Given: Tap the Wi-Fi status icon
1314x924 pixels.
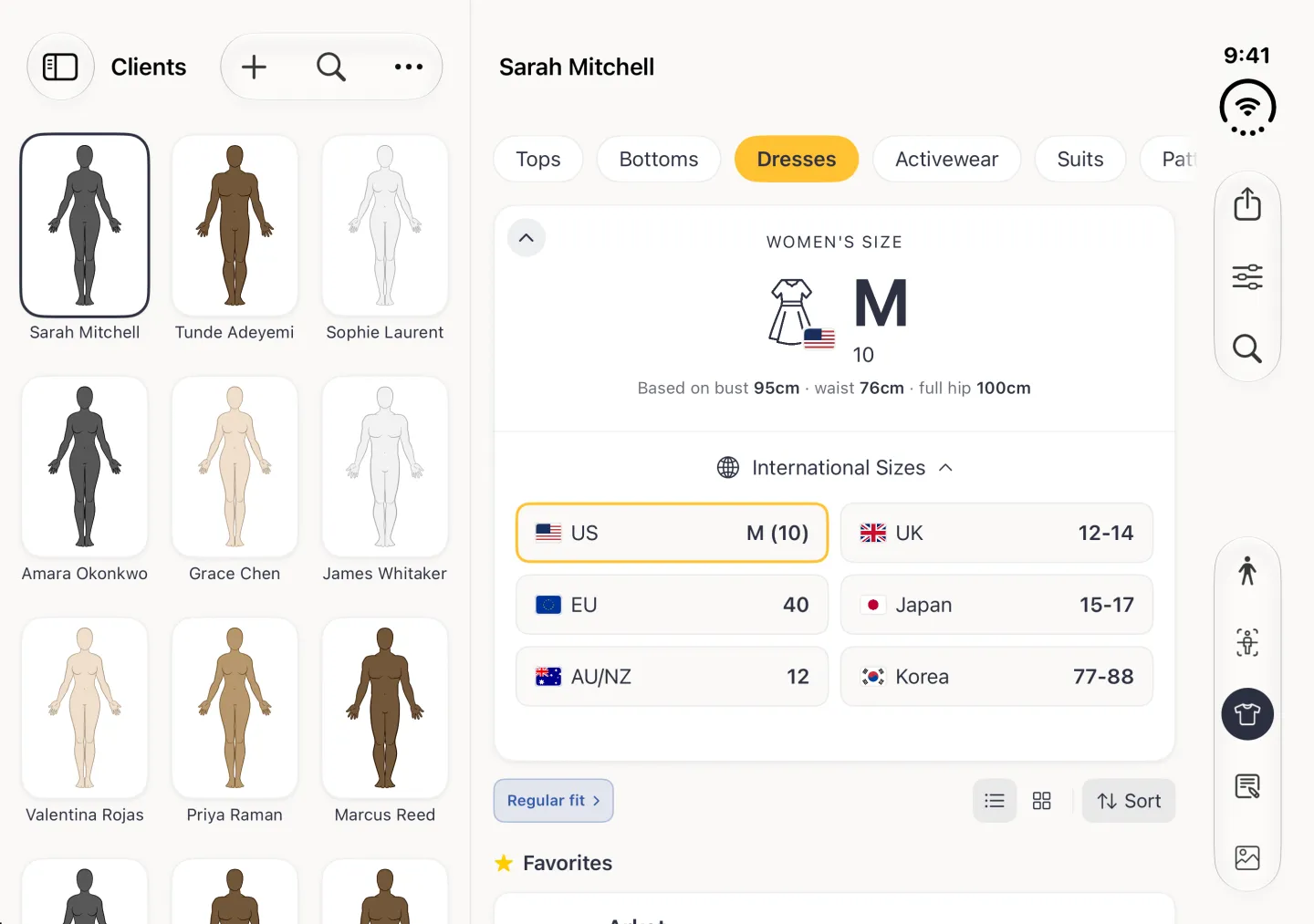Looking at the screenshot, I should pyautogui.click(x=1247, y=108).
